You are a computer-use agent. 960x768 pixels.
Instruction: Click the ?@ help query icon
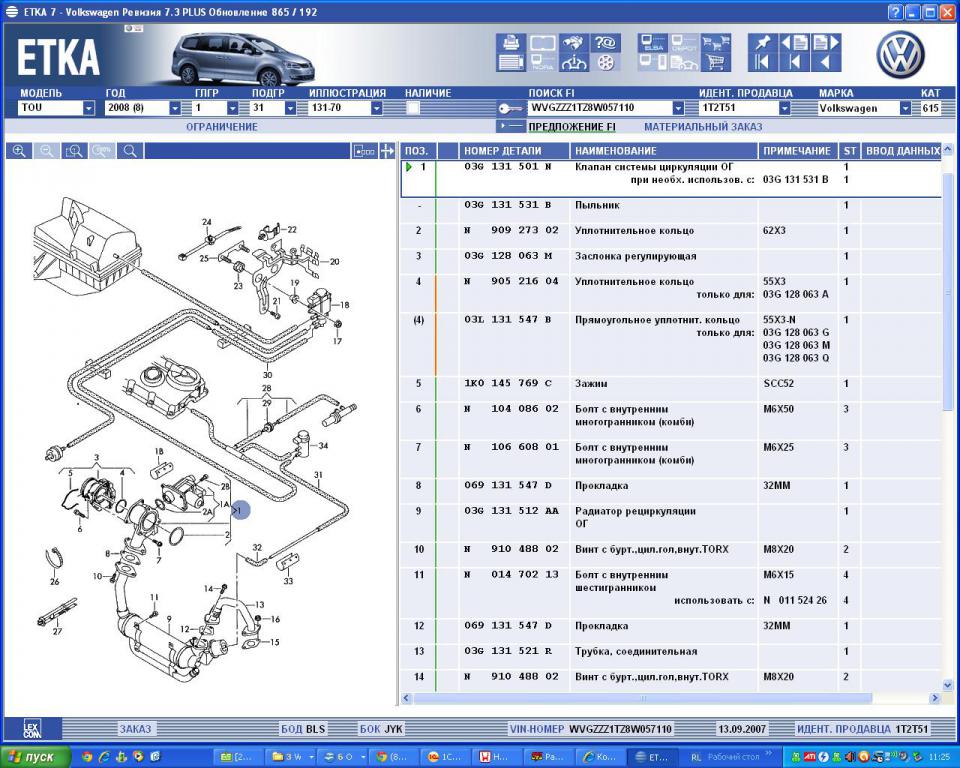tap(605, 43)
